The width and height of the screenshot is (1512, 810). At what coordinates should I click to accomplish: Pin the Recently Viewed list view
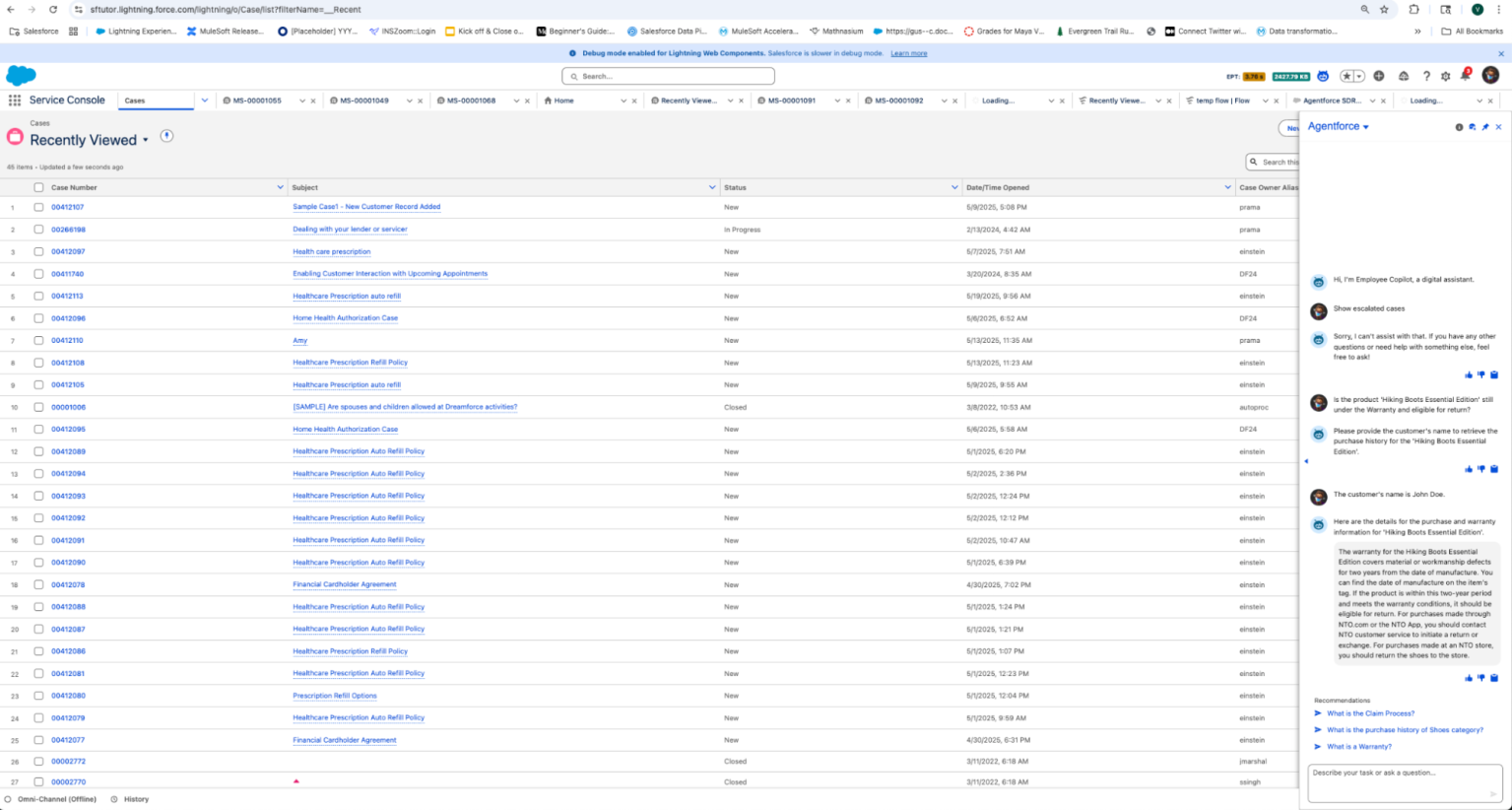click(x=166, y=136)
